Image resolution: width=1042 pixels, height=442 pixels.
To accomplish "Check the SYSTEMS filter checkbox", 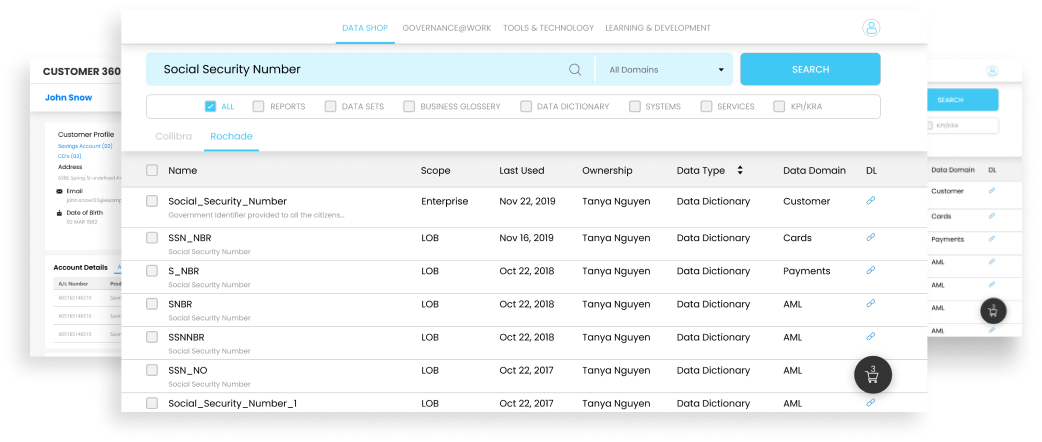I will coord(635,106).
